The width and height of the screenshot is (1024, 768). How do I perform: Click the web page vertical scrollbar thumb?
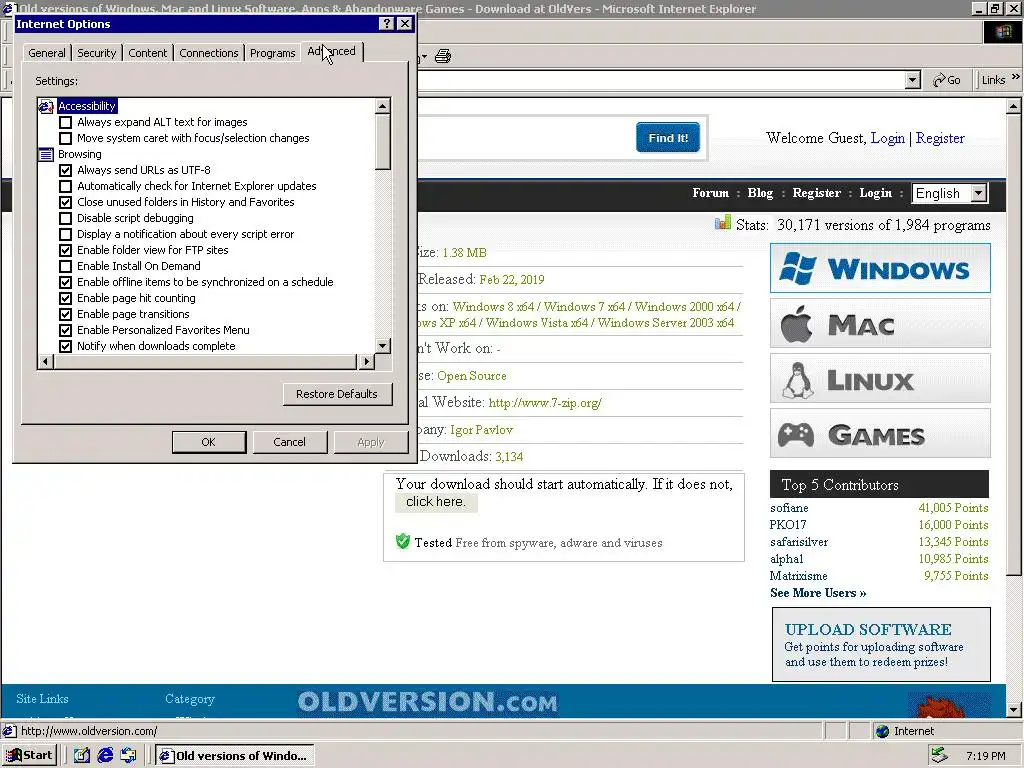[1014, 344]
